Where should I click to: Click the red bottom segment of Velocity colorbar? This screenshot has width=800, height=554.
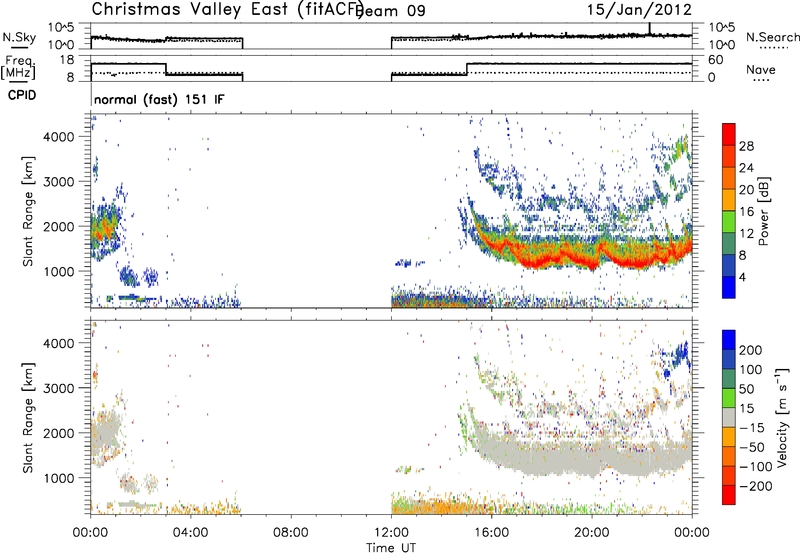point(729,495)
